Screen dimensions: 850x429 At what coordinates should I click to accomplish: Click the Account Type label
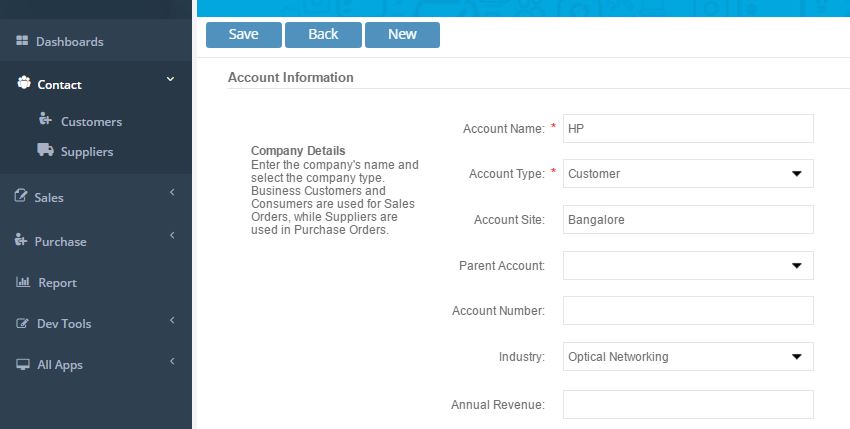click(x=507, y=174)
